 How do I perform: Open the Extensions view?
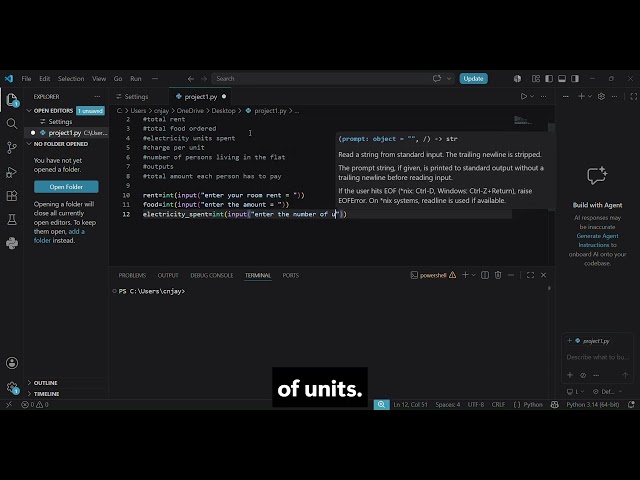click(12, 196)
